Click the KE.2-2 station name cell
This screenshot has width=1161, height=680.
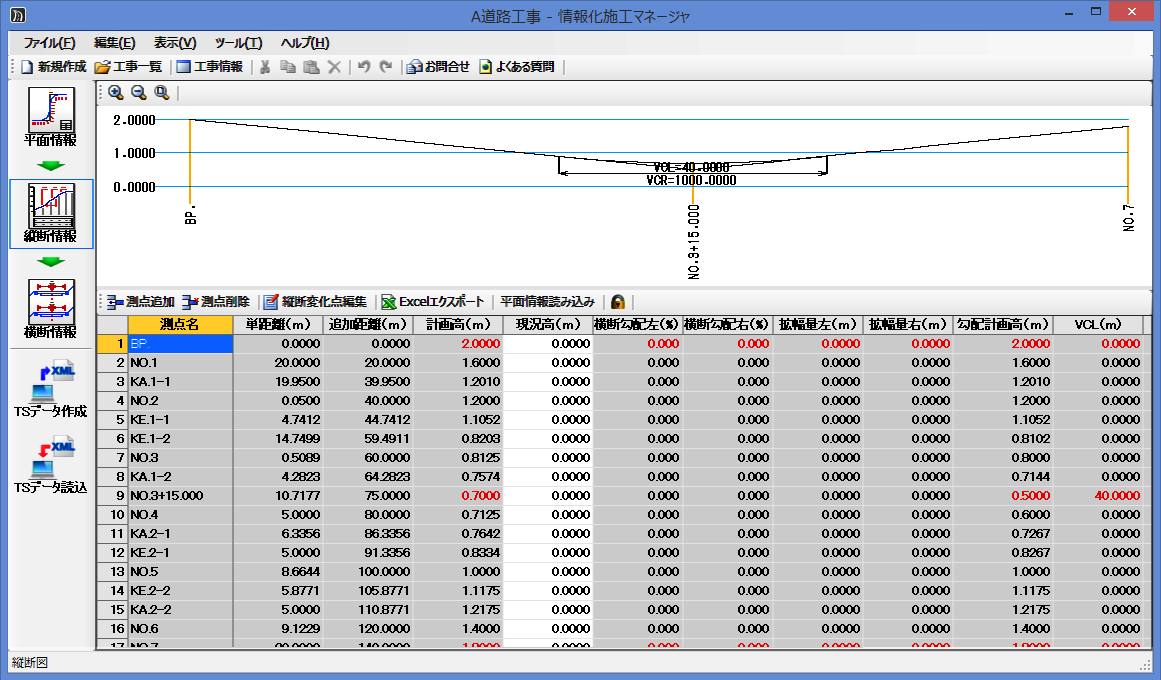pyautogui.click(x=181, y=591)
